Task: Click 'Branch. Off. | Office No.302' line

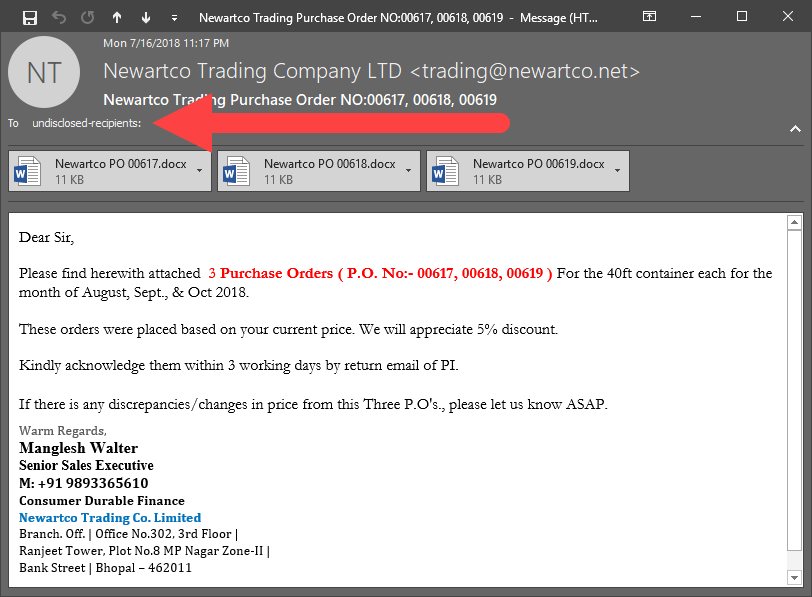Action: click(x=128, y=534)
